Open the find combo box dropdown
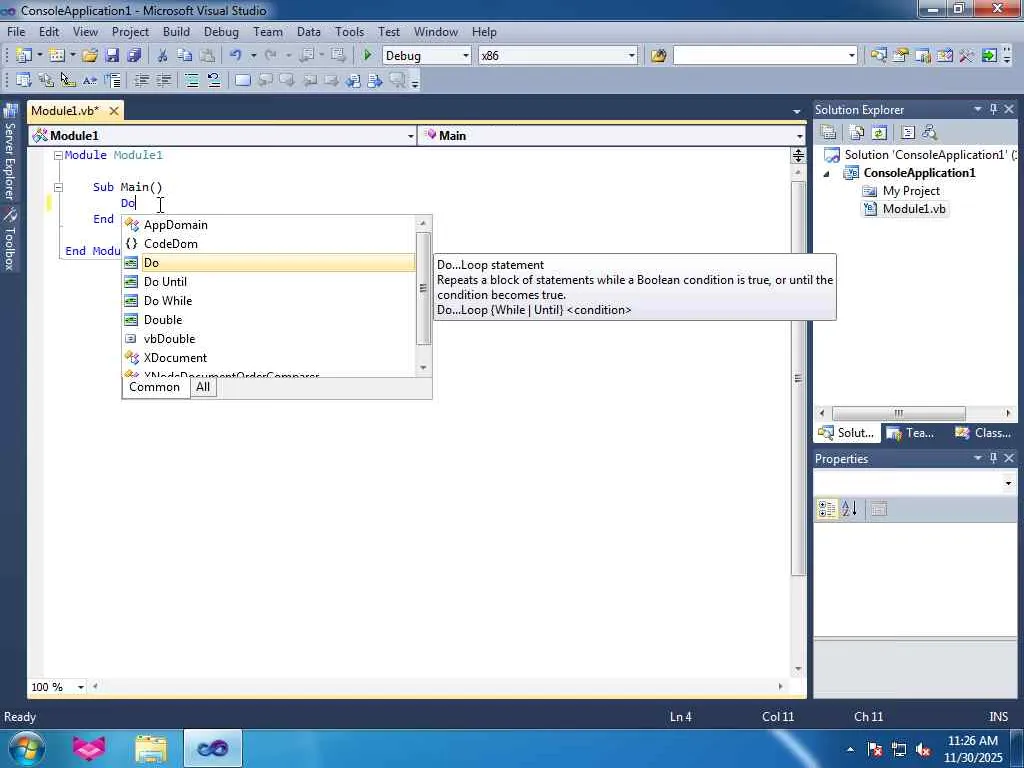Viewport: 1024px width, 768px height. [x=852, y=56]
